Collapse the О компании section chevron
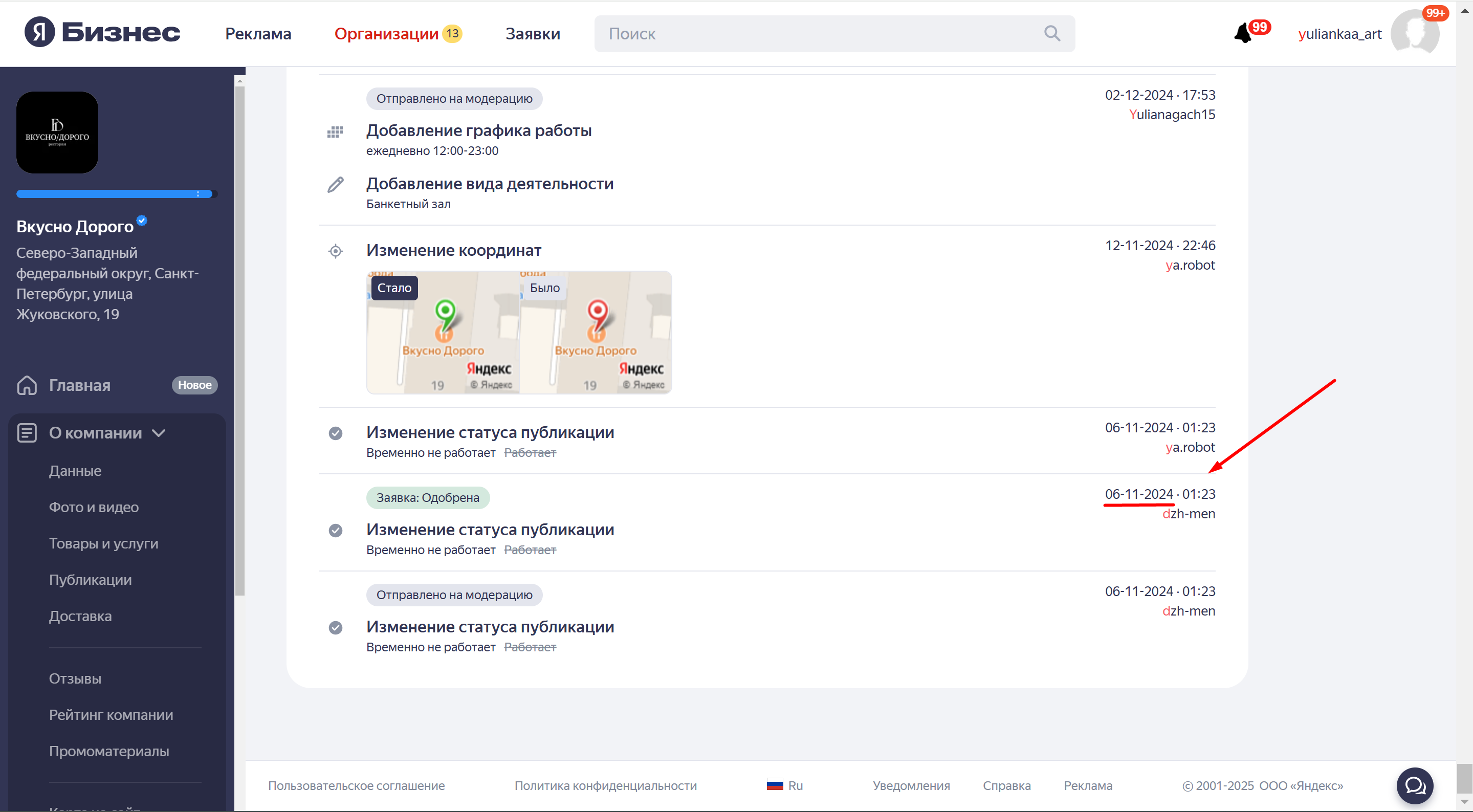This screenshot has height=812, width=1473. coord(159,433)
